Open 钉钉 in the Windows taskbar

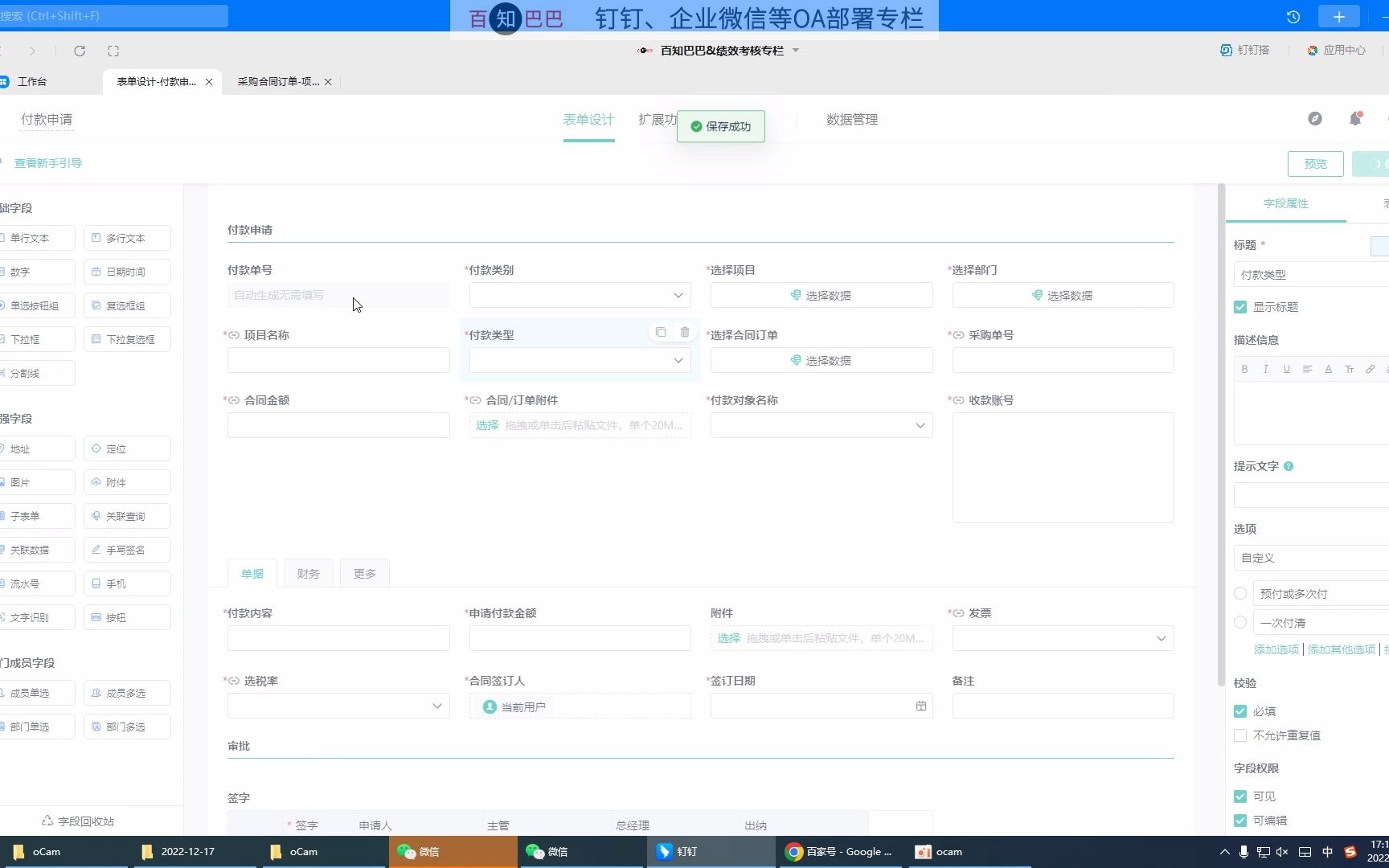click(711, 852)
